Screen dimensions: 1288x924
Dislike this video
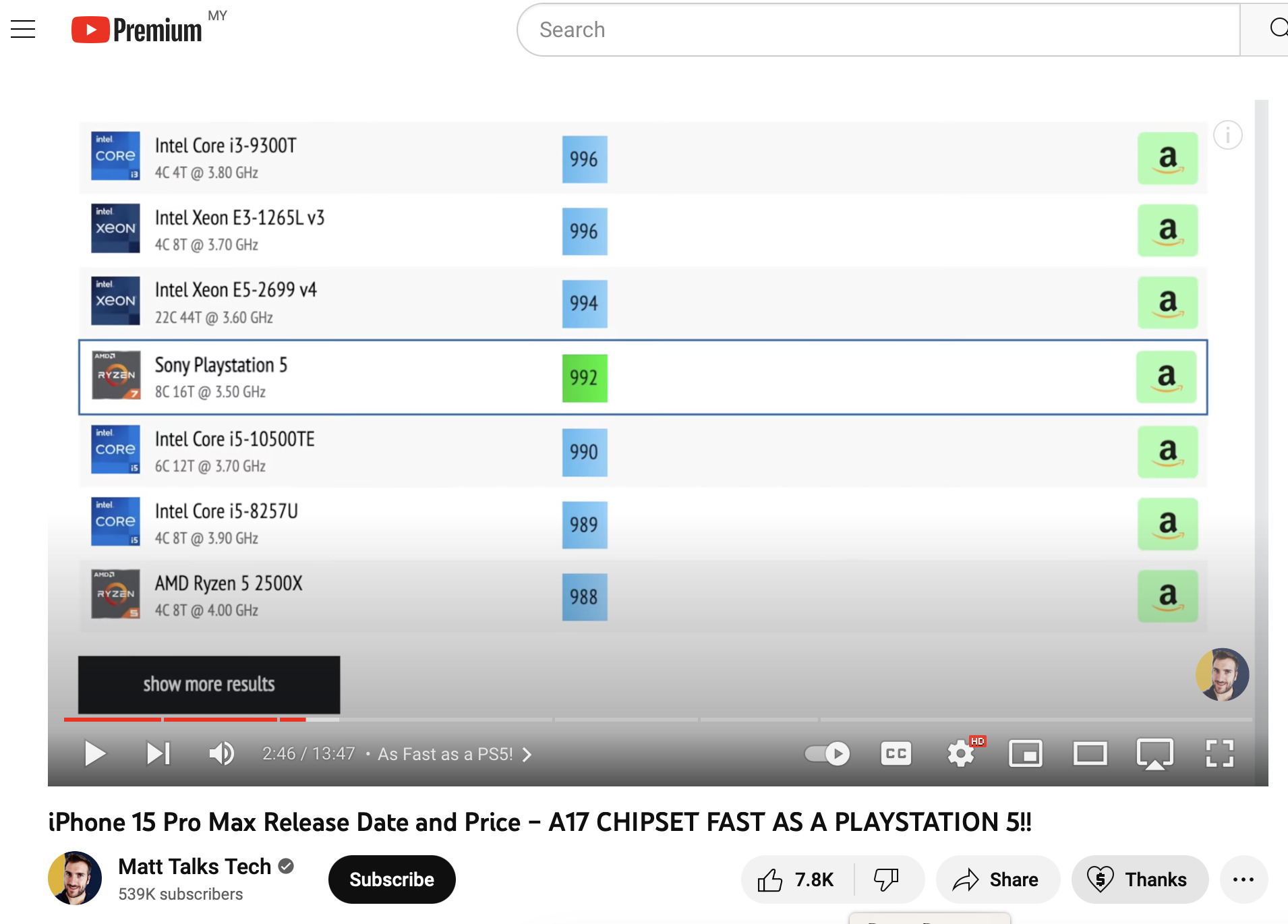pos(886,879)
